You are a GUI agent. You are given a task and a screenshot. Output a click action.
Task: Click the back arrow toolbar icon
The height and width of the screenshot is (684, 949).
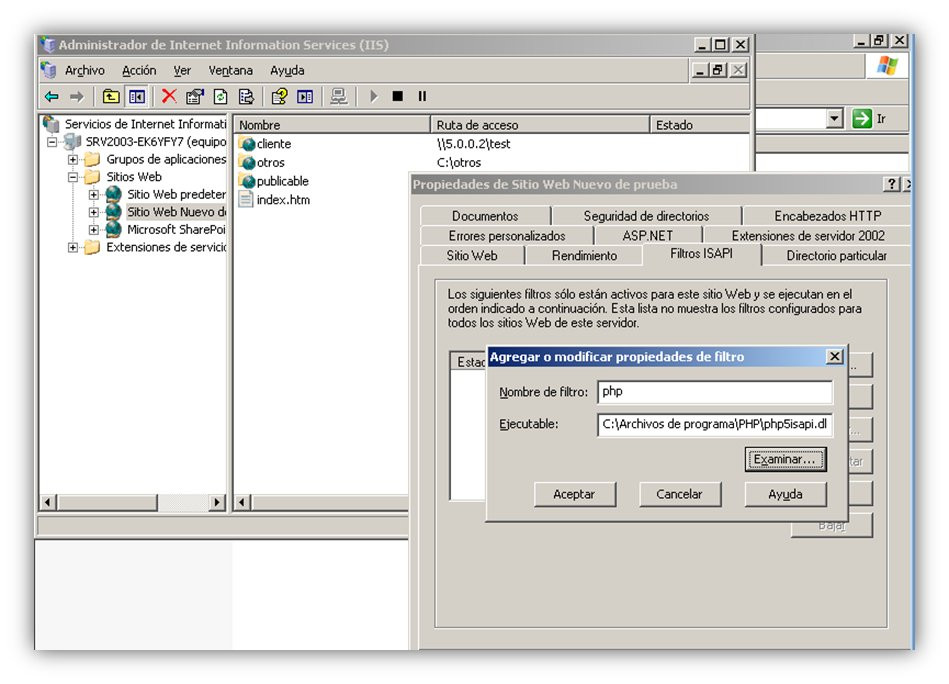point(52,96)
